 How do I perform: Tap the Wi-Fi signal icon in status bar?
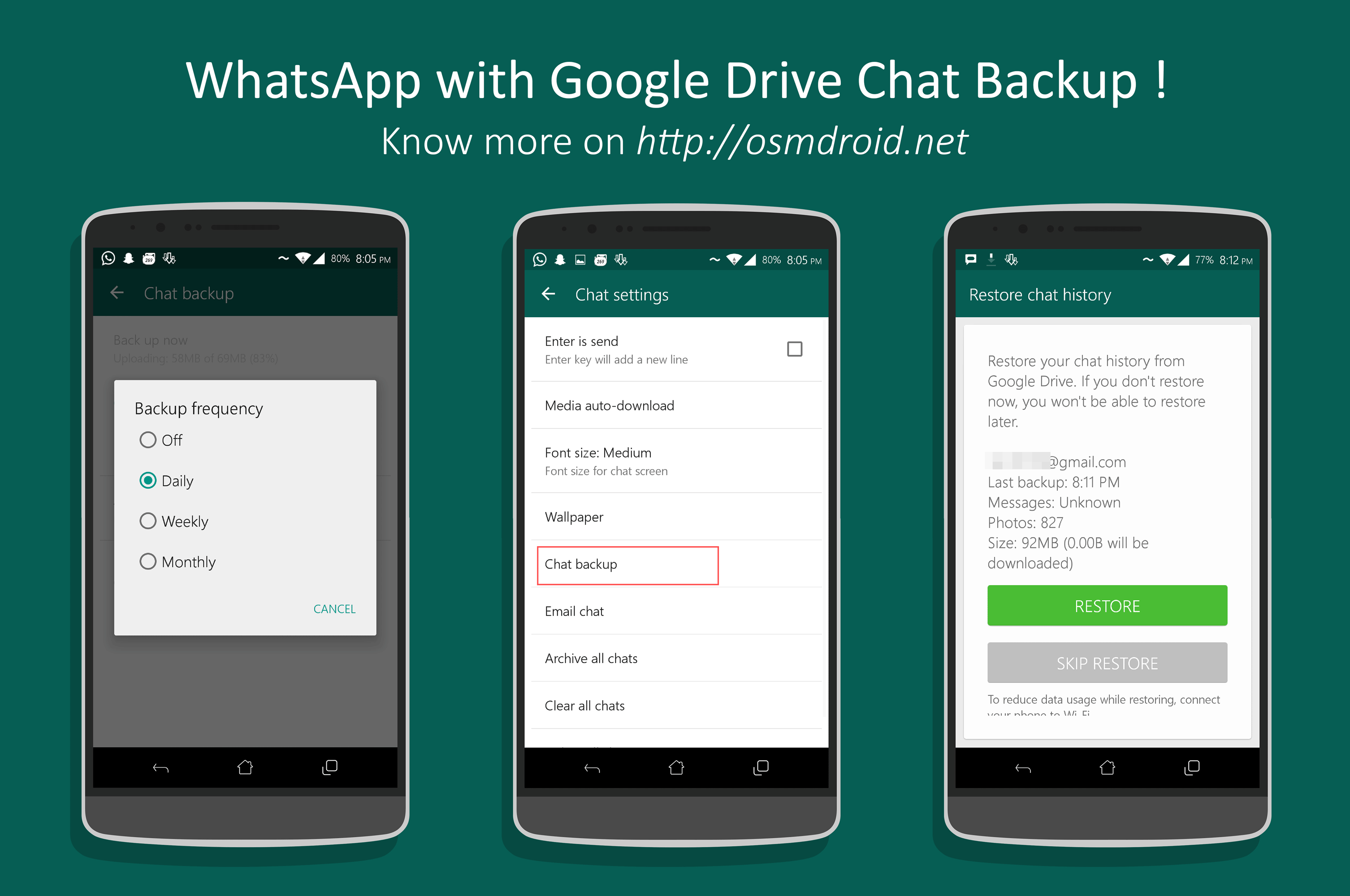click(302, 258)
